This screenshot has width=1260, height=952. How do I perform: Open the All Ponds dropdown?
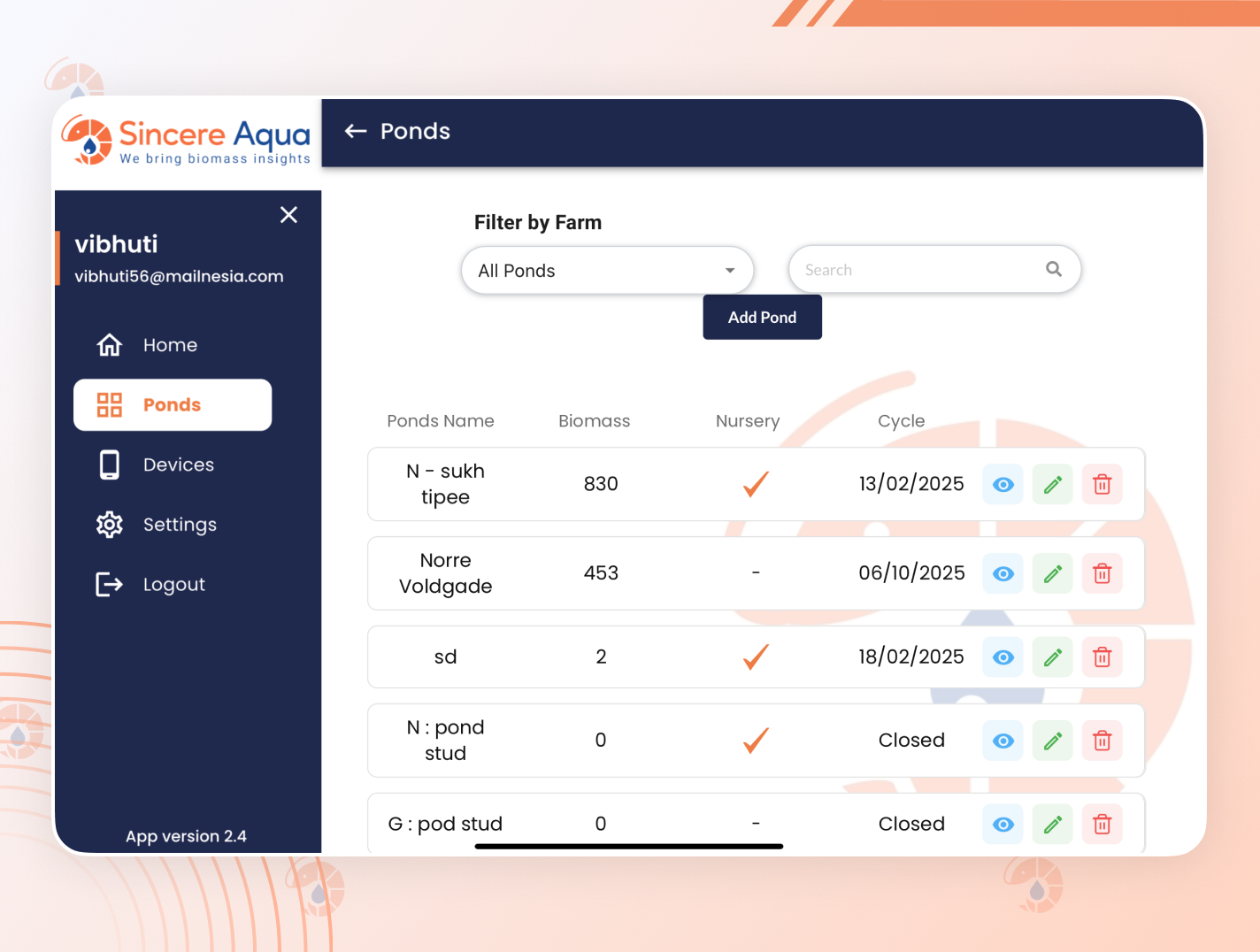pos(606,270)
